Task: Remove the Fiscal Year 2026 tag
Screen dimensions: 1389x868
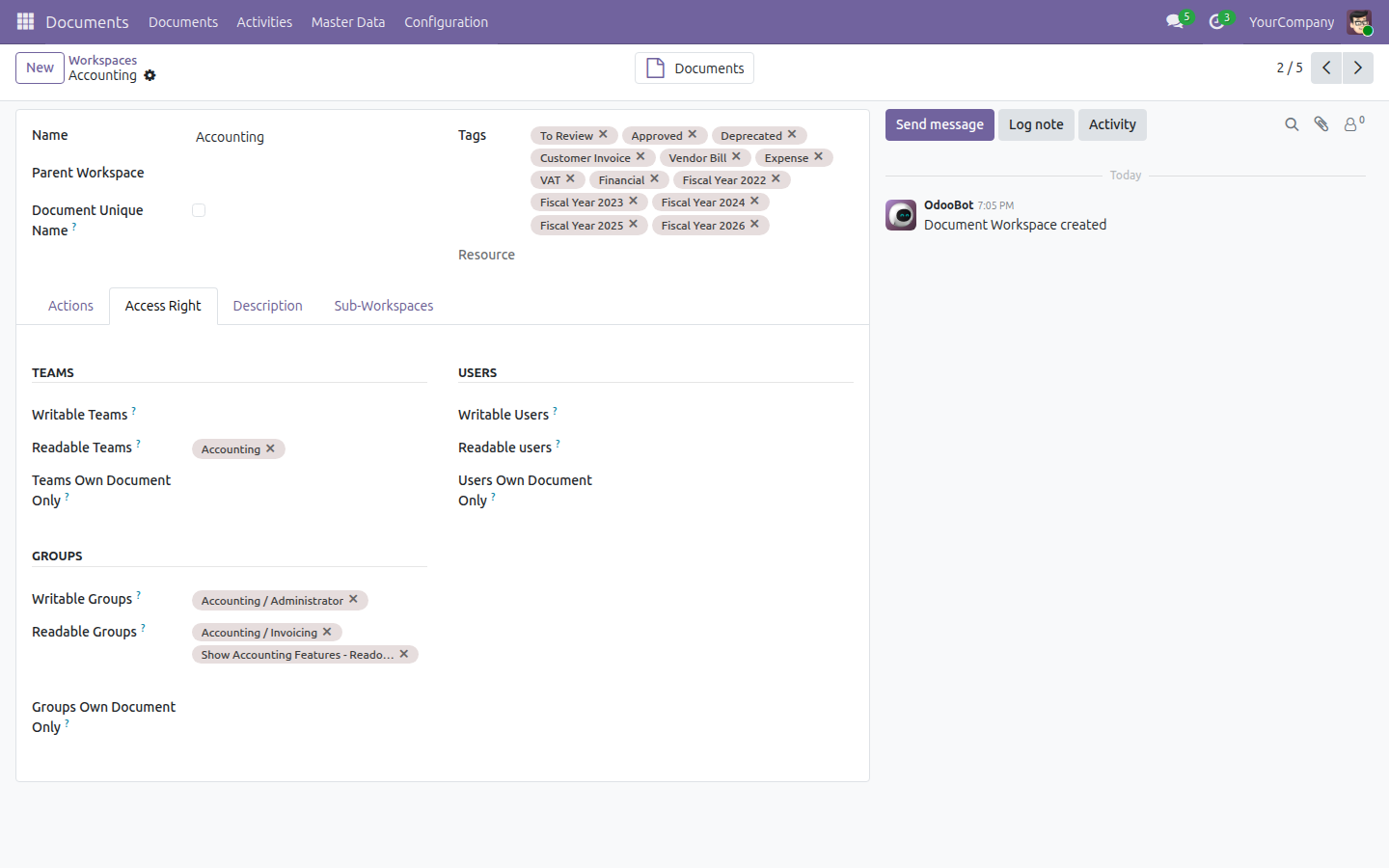Action: coord(754,225)
